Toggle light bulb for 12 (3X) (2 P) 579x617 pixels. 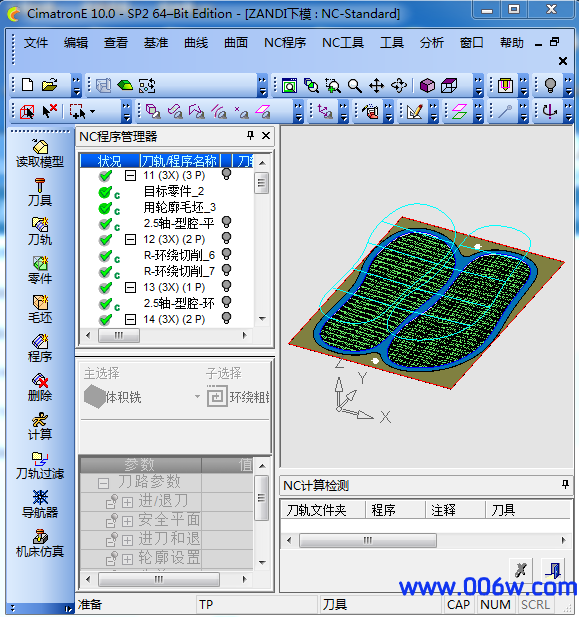click(x=226, y=238)
